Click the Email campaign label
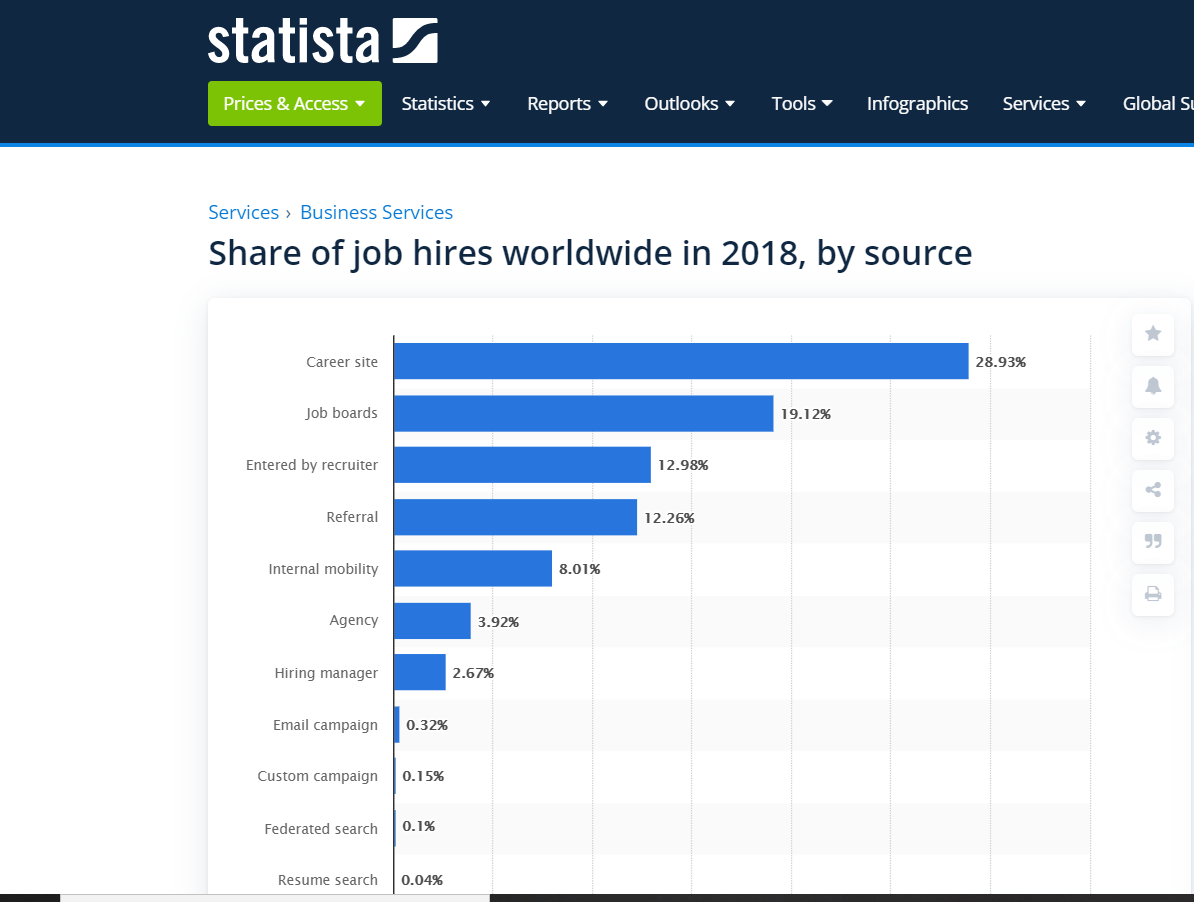The height and width of the screenshot is (902, 1194). [325, 725]
